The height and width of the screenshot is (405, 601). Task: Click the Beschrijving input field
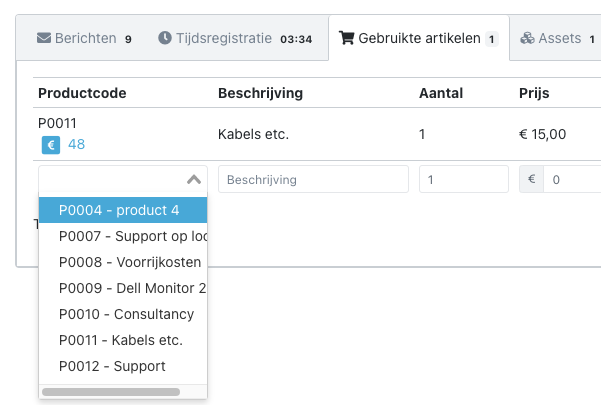(x=313, y=179)
